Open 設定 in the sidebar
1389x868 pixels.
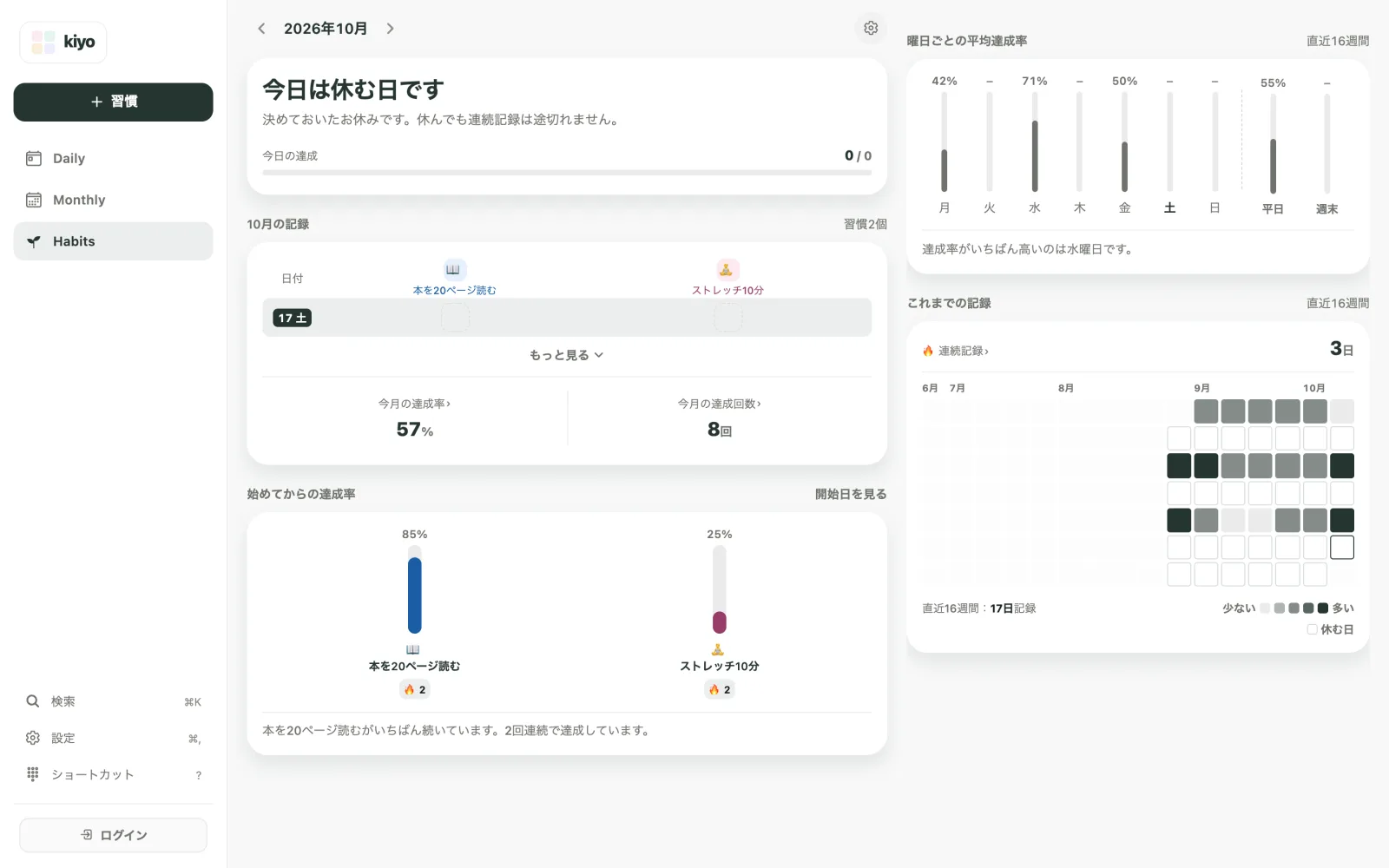point(114,738)
